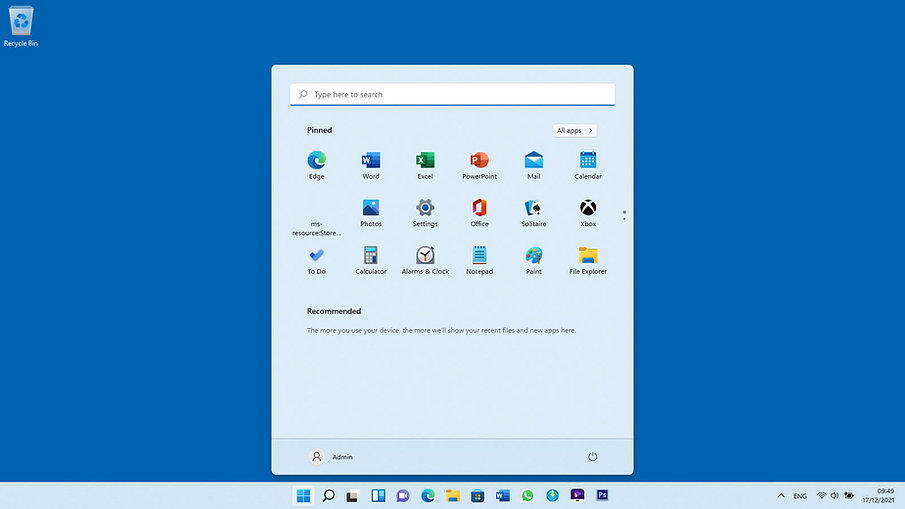Screen dimensions: 905x509
Task: Open Microsoft Store on the taskbar
Action: pos(477,495)
